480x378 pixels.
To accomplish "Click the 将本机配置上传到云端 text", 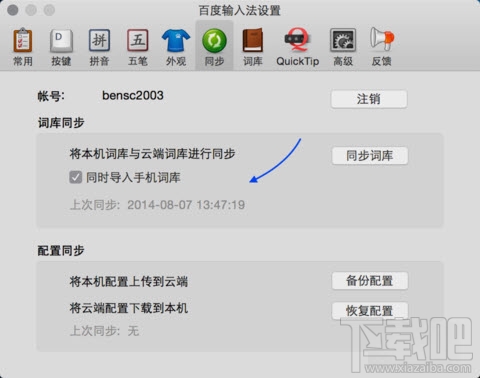I will [129, 282].
